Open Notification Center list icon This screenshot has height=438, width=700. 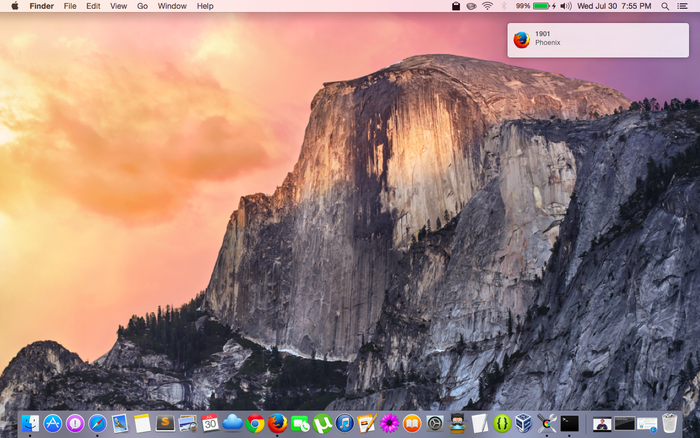point(682,6)
